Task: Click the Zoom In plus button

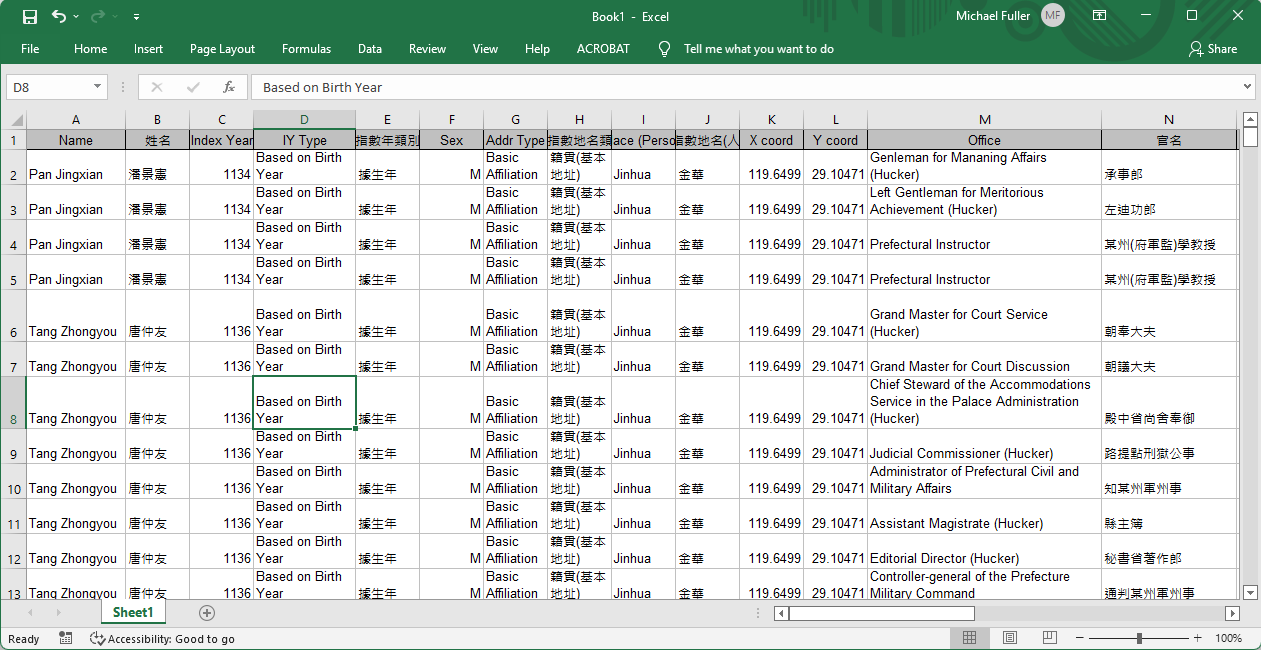Action: point(1197,638)
